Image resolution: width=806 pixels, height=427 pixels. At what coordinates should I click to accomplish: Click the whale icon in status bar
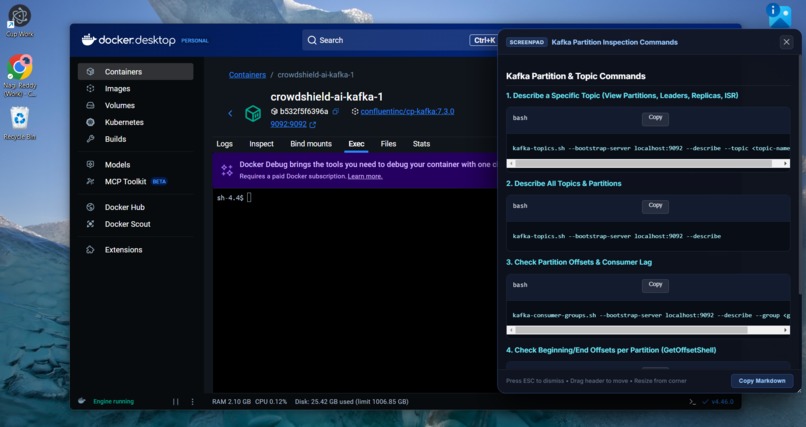(82, 401)
